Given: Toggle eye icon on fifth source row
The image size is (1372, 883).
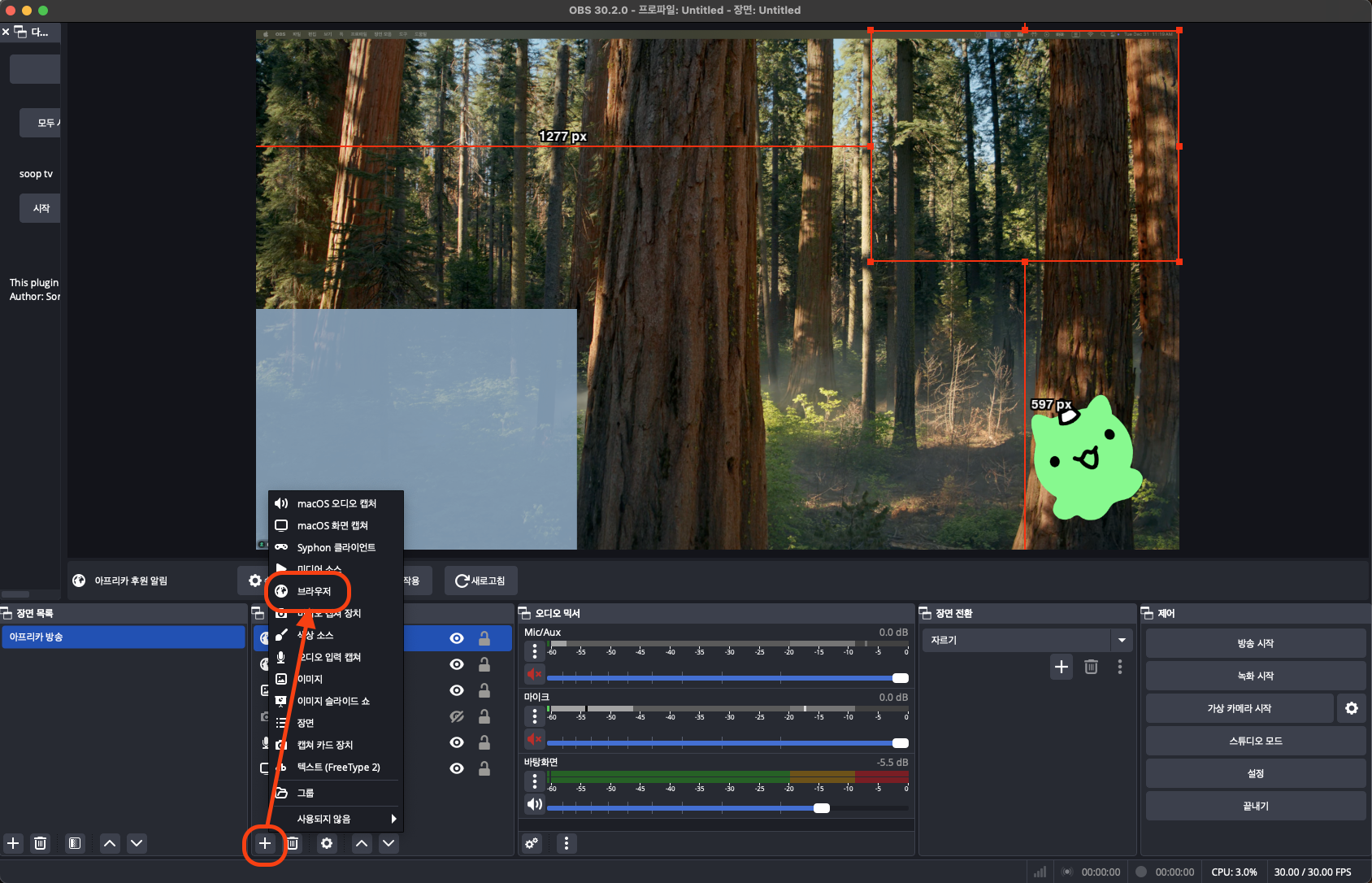Looking at the screenshot, I should (457, 742).
